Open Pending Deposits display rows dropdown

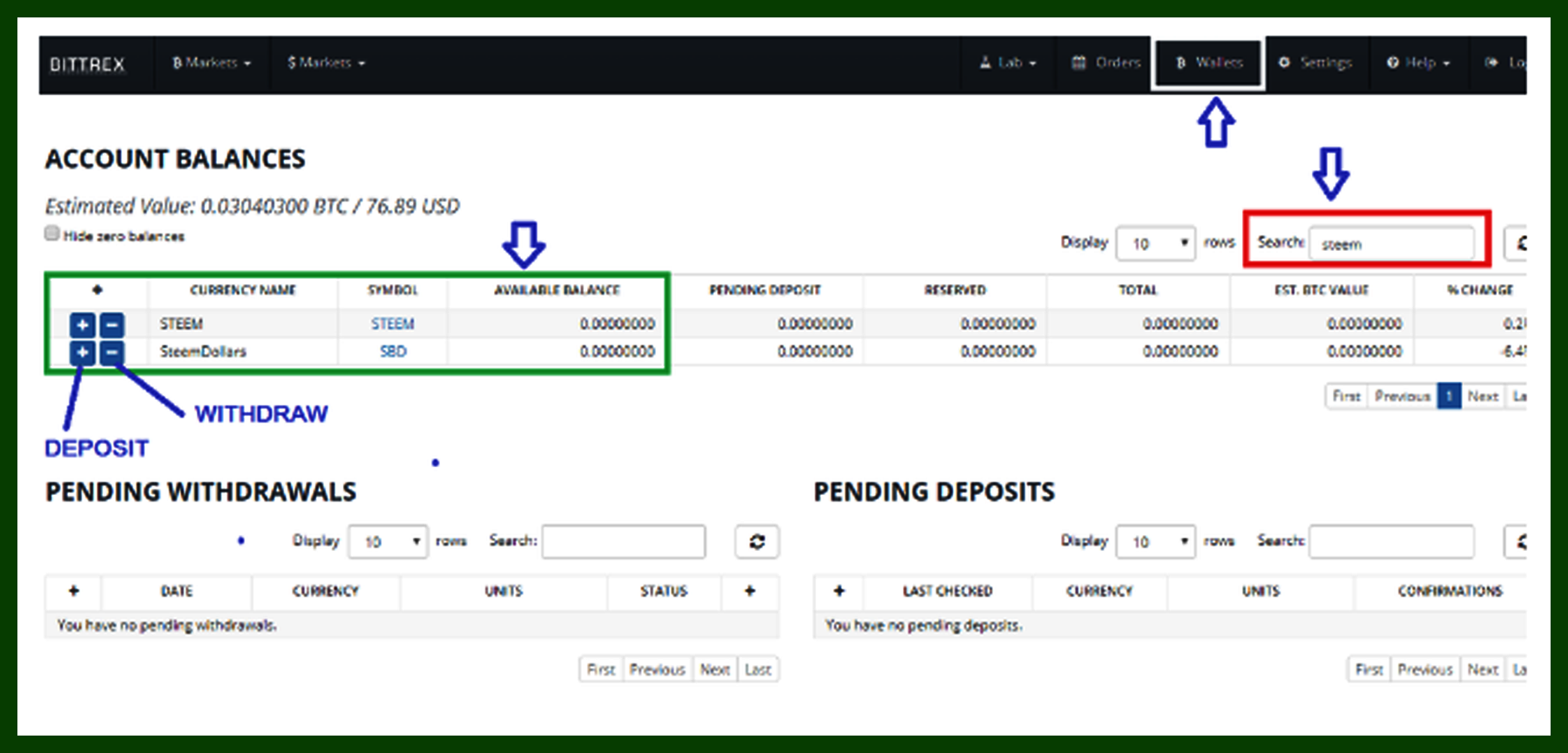[x=1156, y=541]
